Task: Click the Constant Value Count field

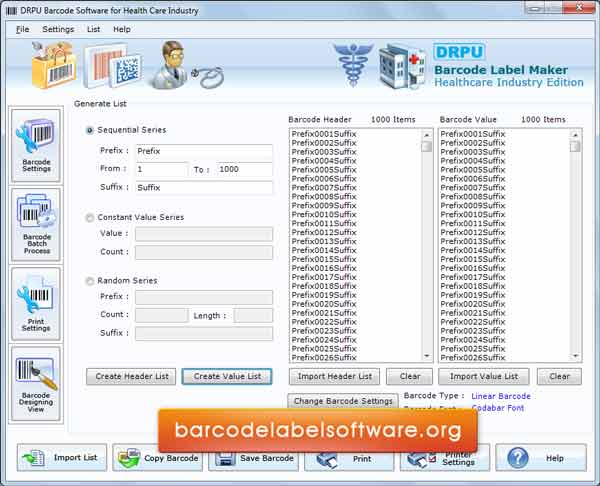Action: pos(204,252)
